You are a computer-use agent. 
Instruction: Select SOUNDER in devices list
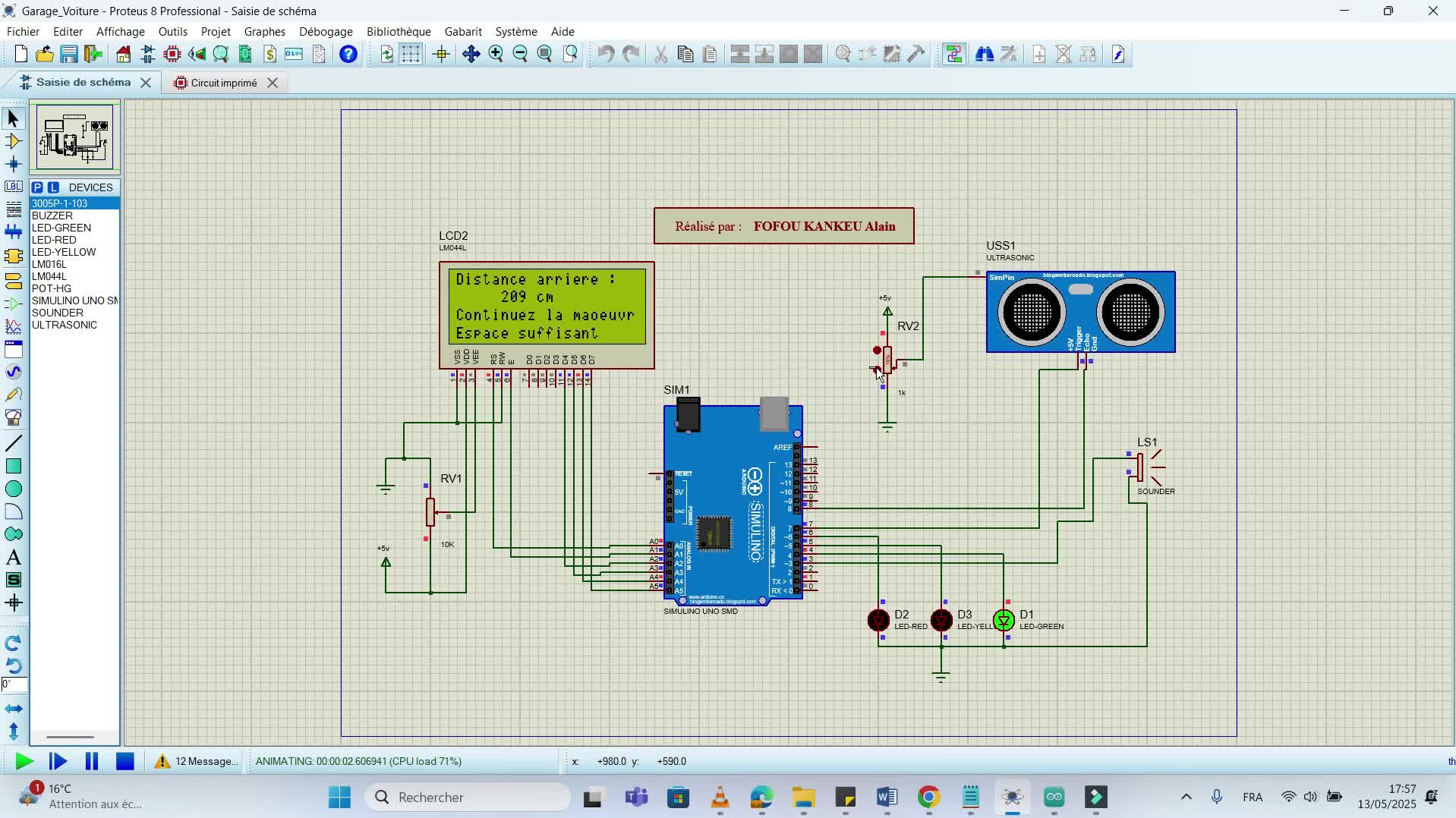pyautogui.click(x=74, y=313)
